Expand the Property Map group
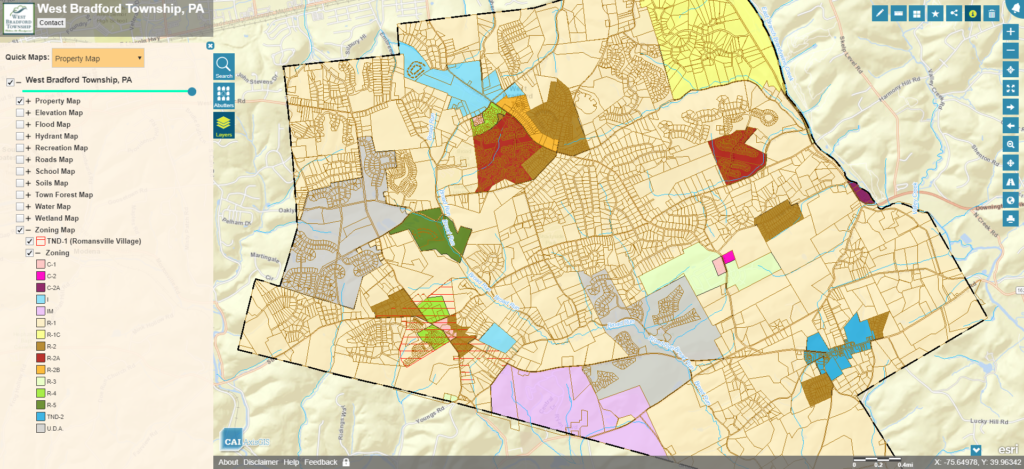Image resolution: width=1024 pixels, height=469 pixels. tap(29, 101)
